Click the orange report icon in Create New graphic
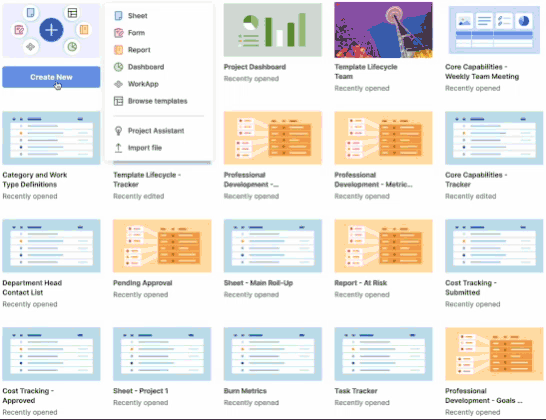This screenshot has width=546, height=420. 84,30
